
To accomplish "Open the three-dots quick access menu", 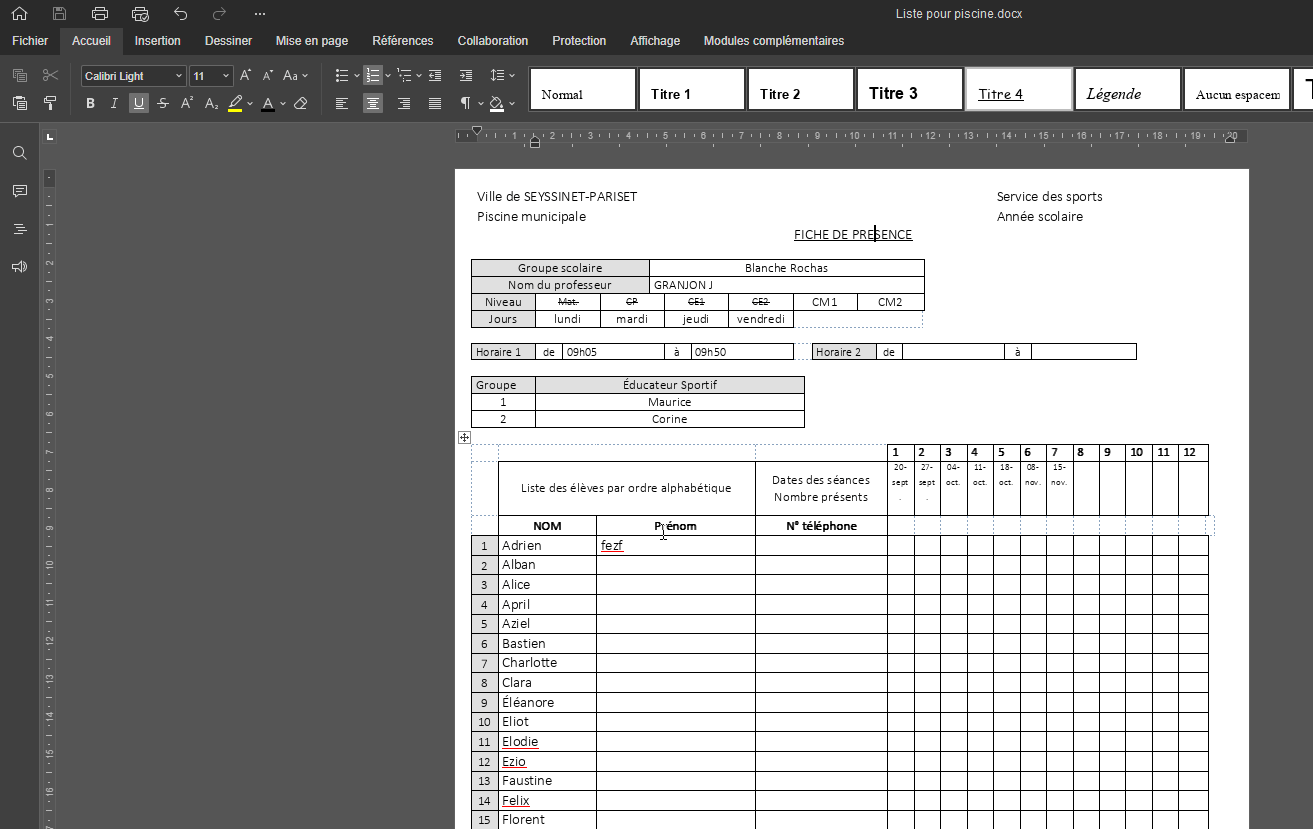I will coord(260,14).
